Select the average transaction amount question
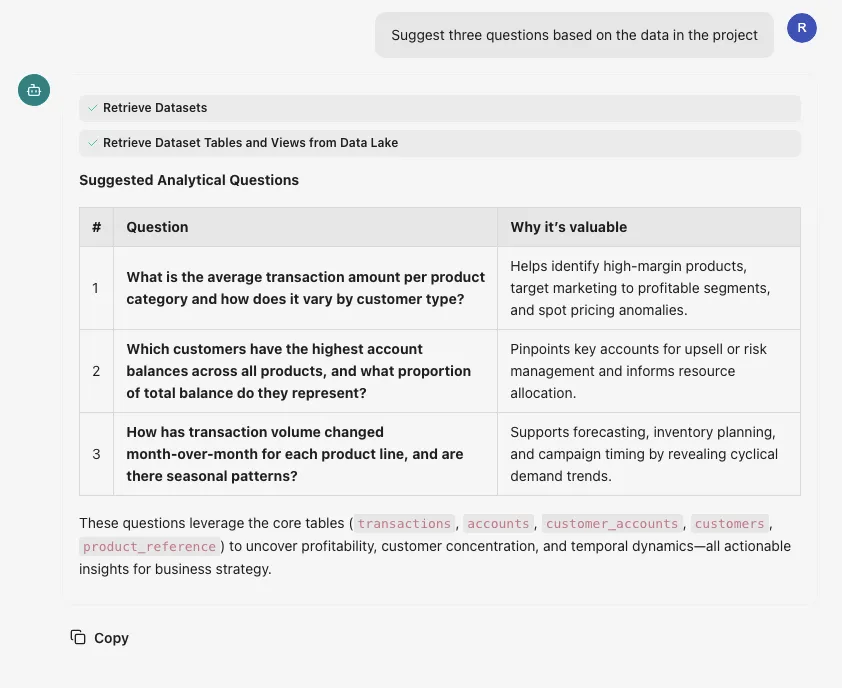The width and height of the screenshot is (842, 688). click(x=305, y=288)
